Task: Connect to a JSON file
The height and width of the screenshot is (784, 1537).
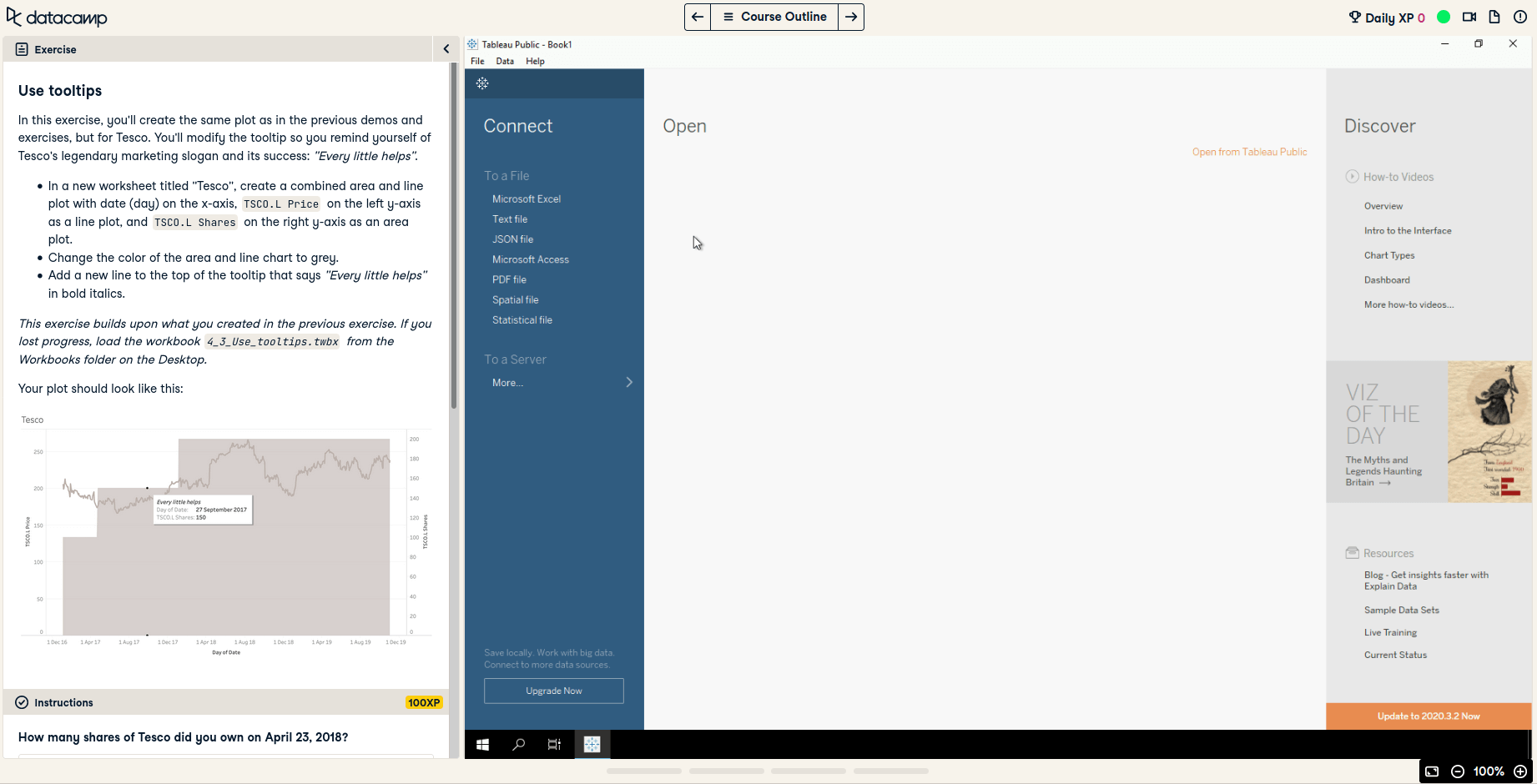Action: 512,239
